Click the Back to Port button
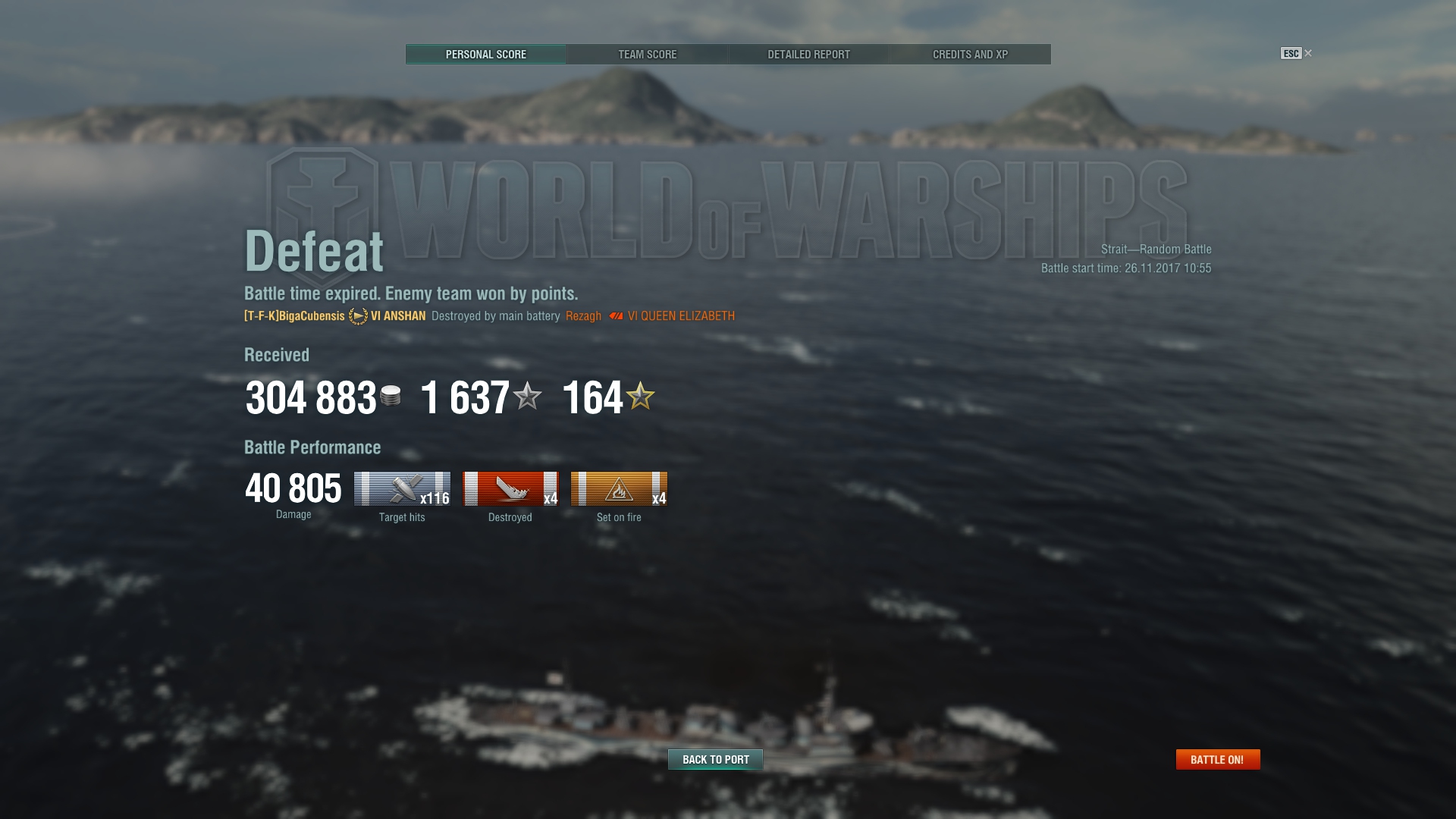This screenshot has height=819, width=1456. click(x=715, y=759)
